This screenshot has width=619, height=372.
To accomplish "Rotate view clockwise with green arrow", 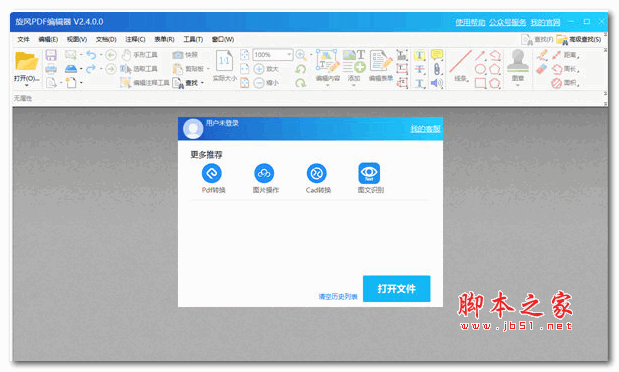I will (x=301, y=83).
